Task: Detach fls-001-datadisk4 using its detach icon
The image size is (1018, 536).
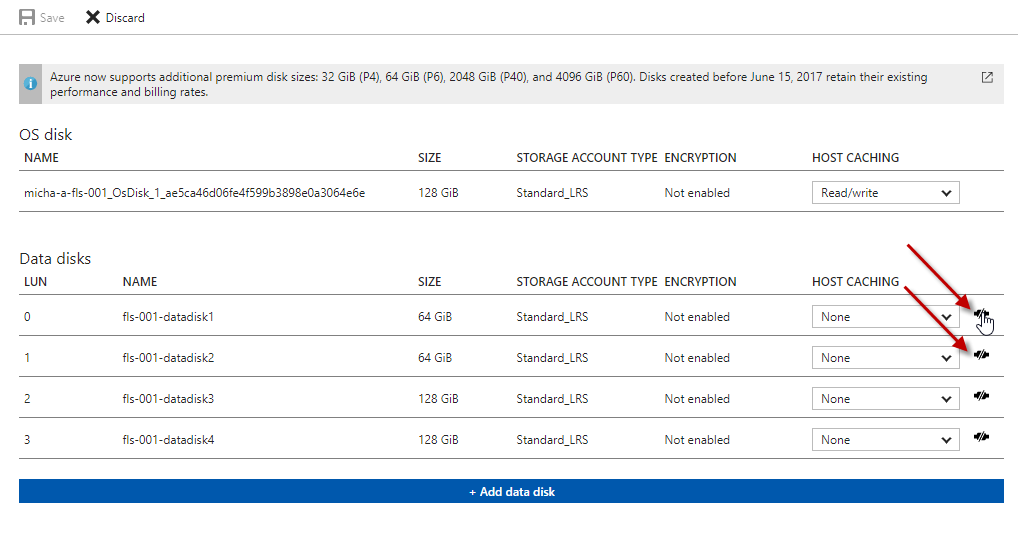Action: [981, 437]
